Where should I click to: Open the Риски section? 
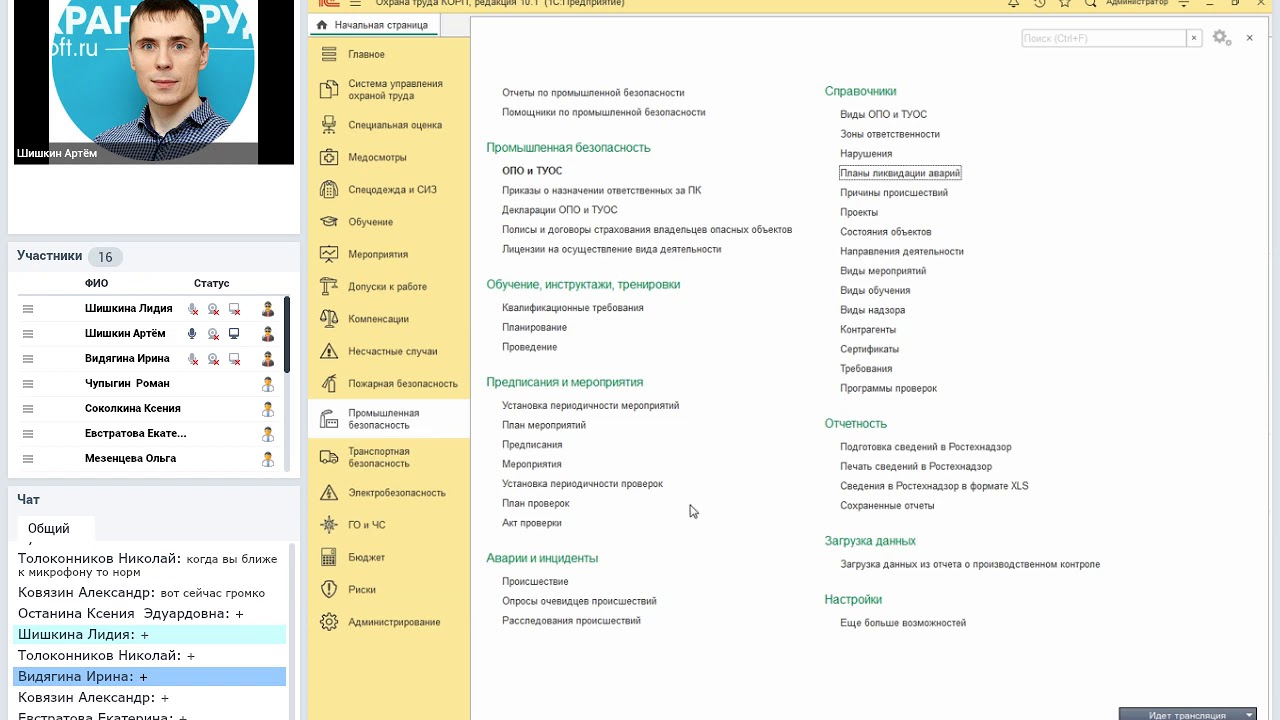coord(389,589)
